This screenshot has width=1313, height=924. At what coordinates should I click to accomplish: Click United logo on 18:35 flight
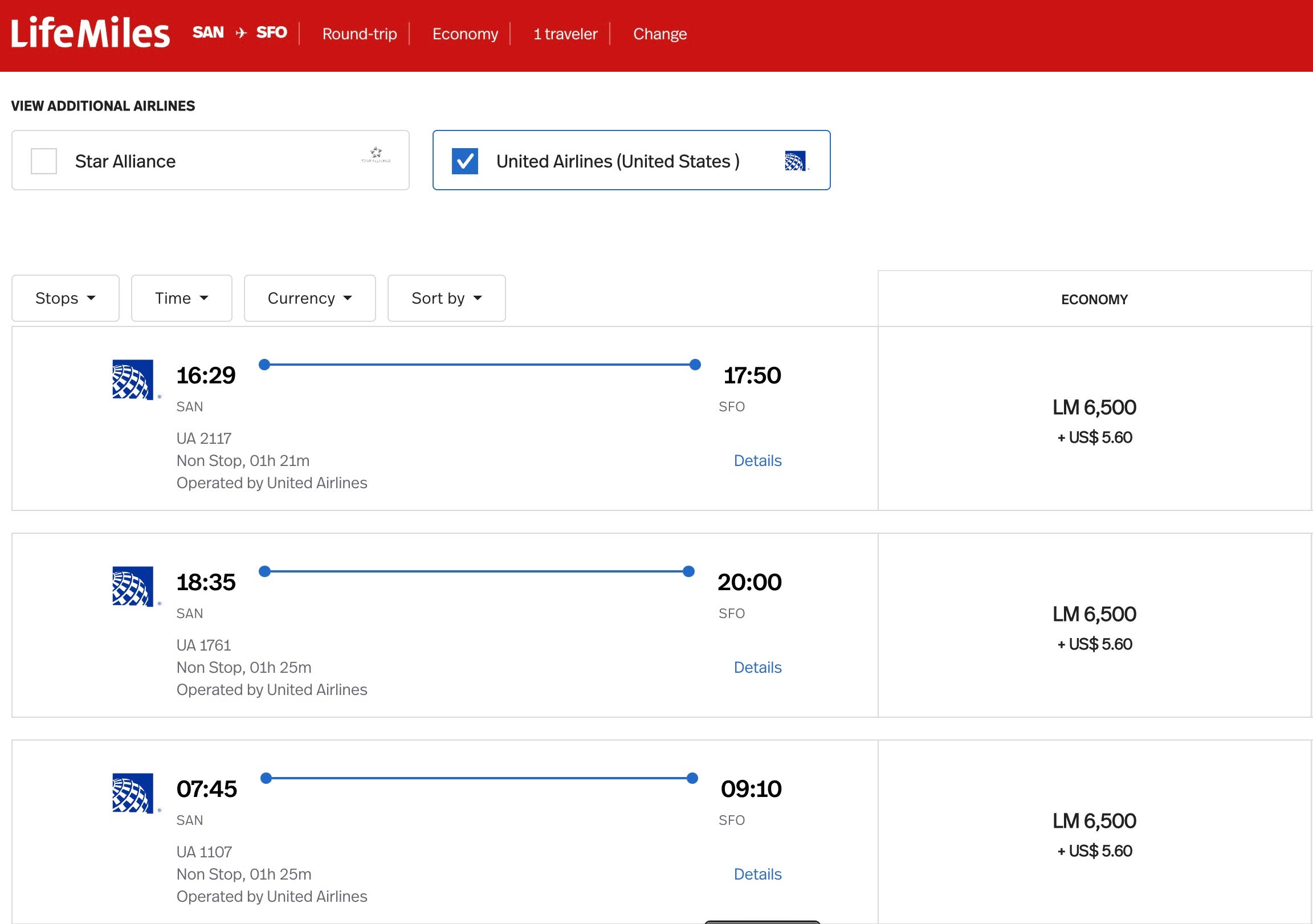pos(133,587)
